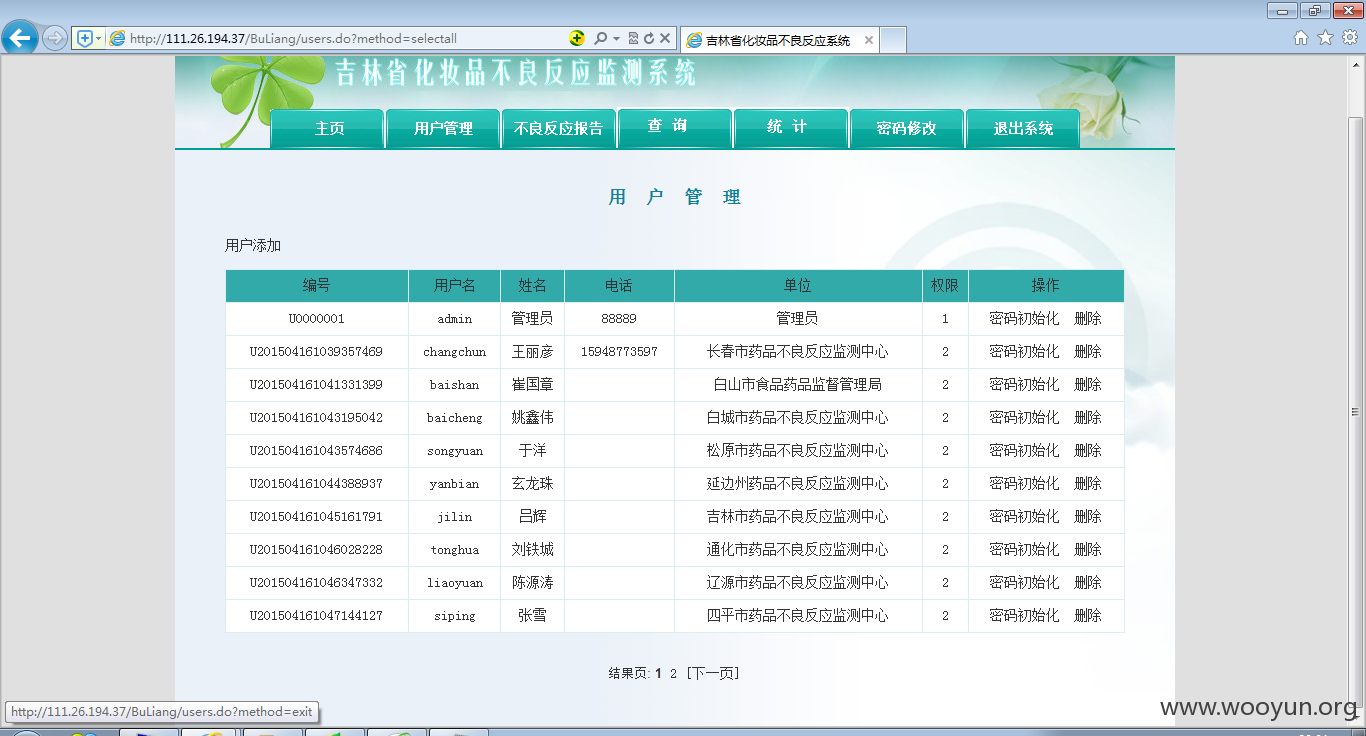Screen dimensions: 1366x736
Task: Click the 权限 column header
Action: coord(945,286)
